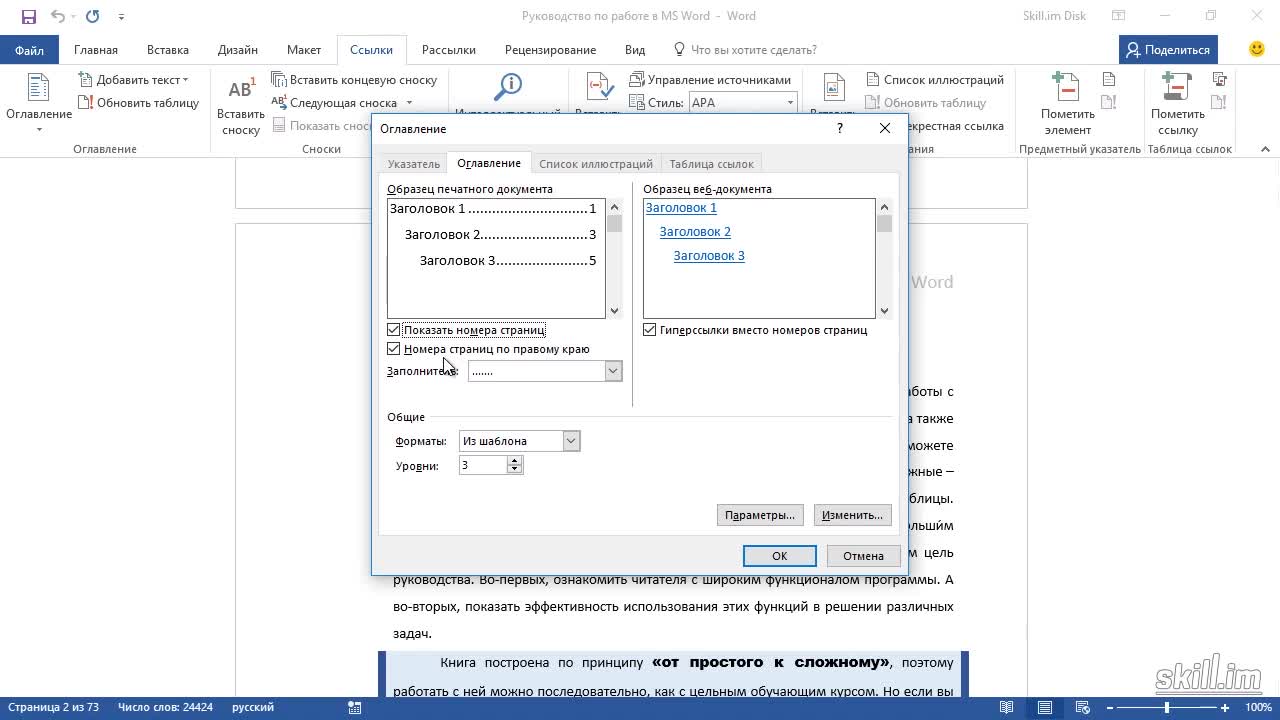Viewport: 1280px width, 720px height.
Task: Click the Параметры button
Action: [760, 515]
